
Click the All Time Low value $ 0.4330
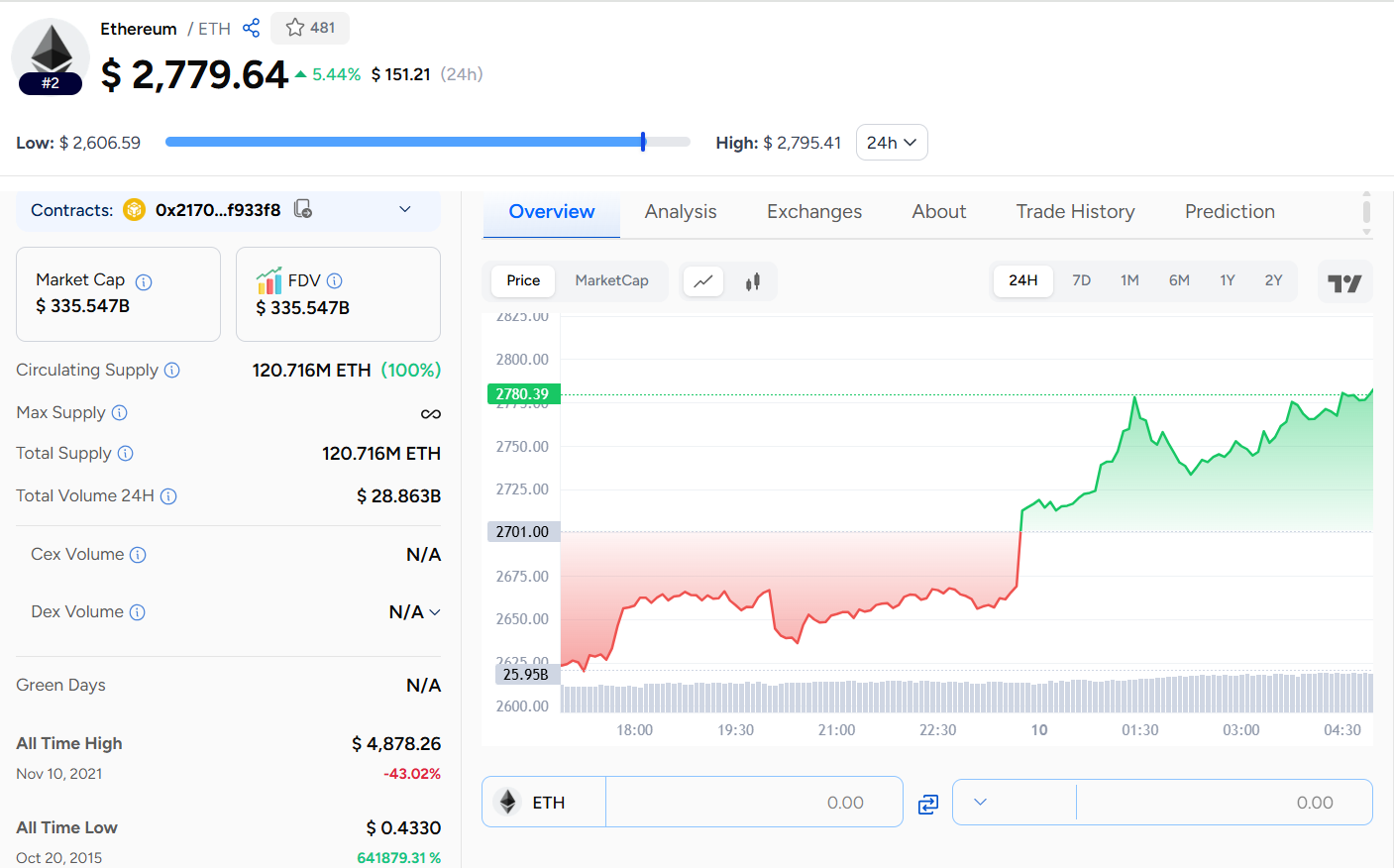pyautogui.click(x=403, y=828)
